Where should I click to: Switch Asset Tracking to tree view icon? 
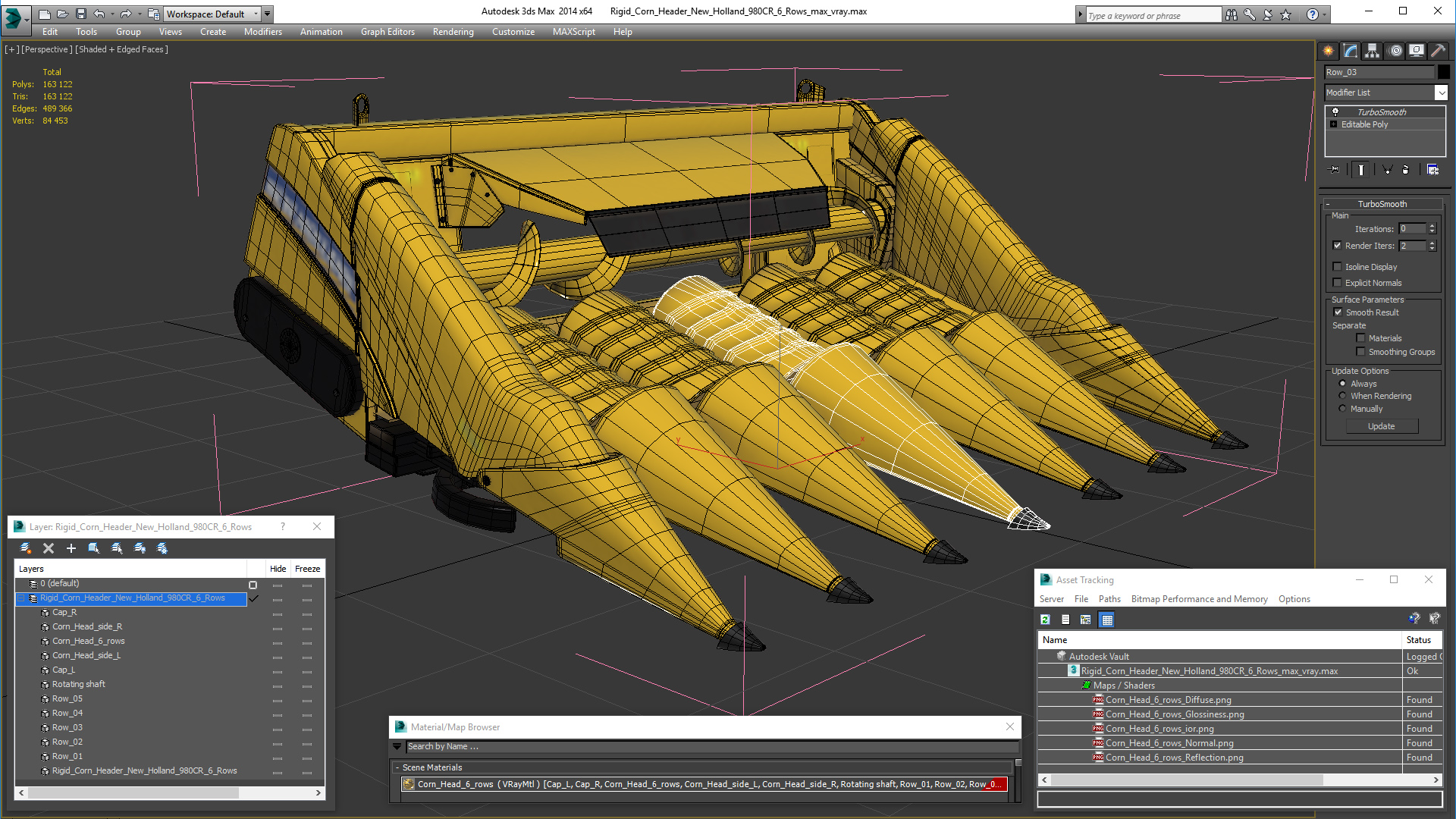(x=1086, y=620)
